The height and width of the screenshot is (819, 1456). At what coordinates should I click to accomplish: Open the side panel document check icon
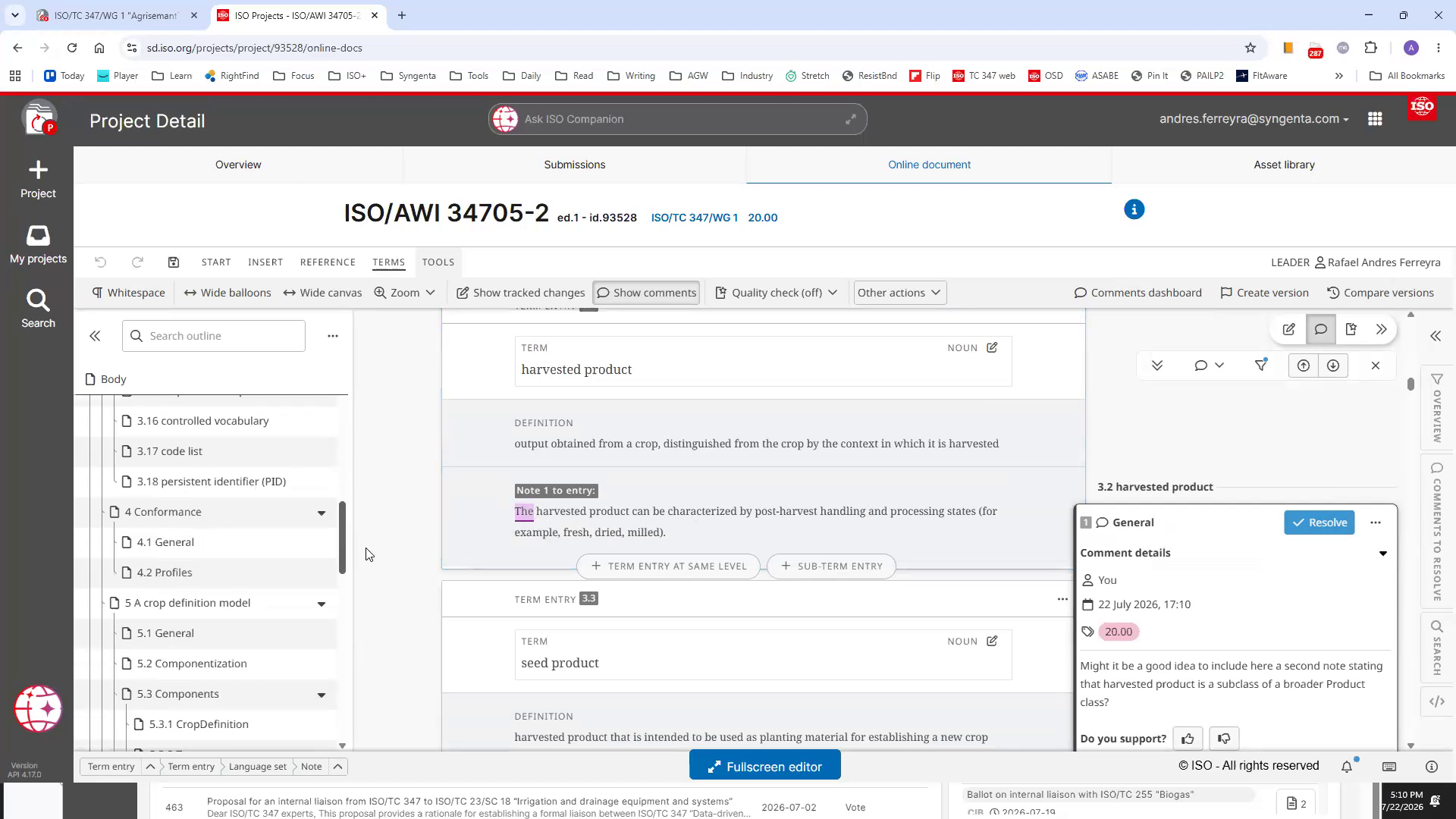tap(1351, 329)
